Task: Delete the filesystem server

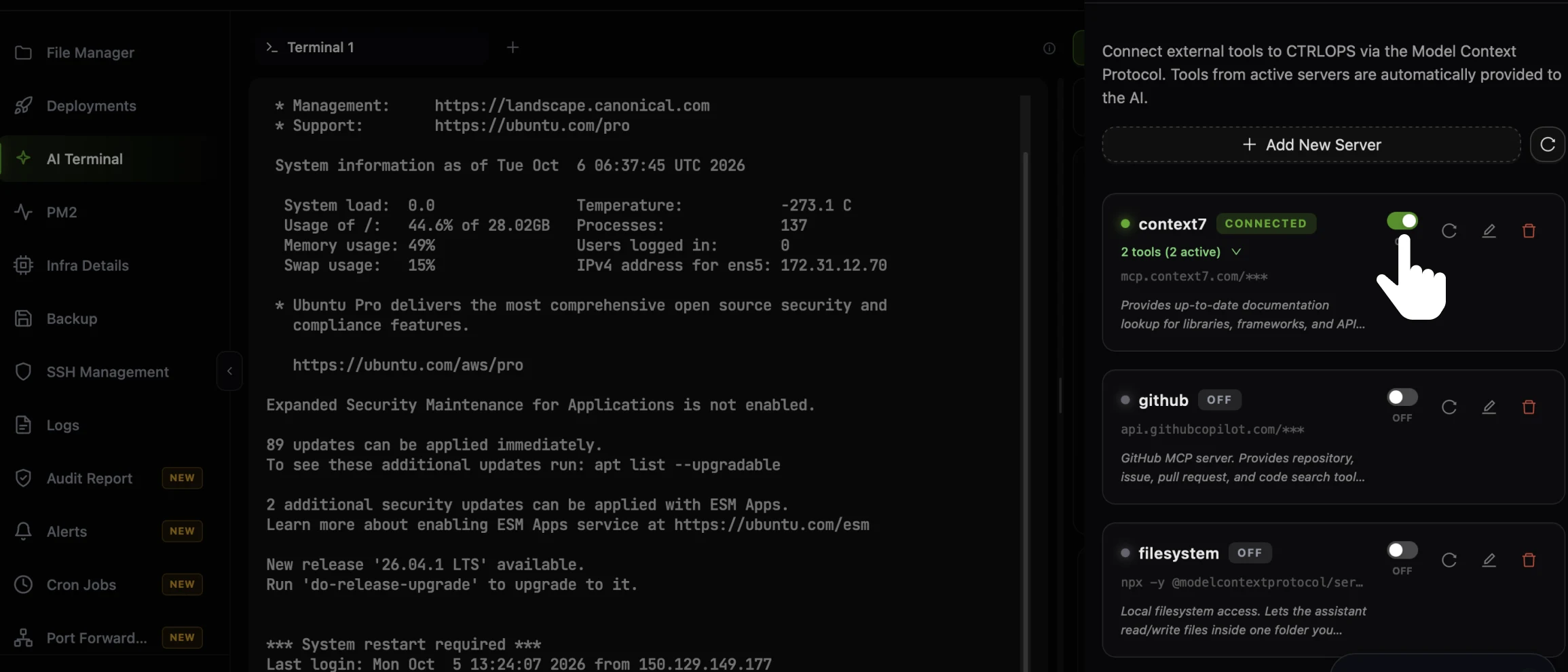Action: tap(1529, 560)
